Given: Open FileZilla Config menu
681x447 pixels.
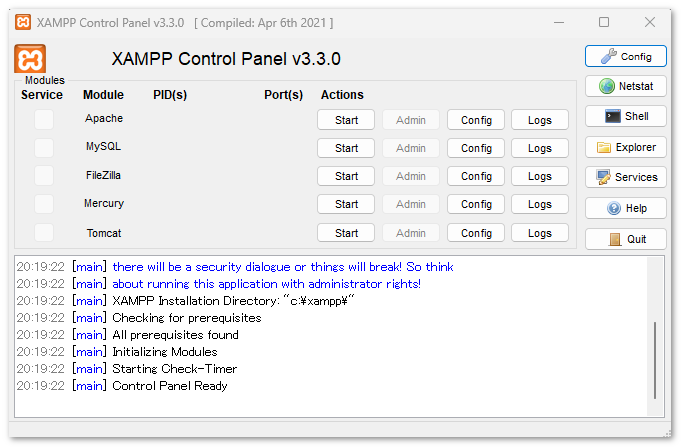Looking at the screenshot, I should pyautogui.click(x=476, y=176).
